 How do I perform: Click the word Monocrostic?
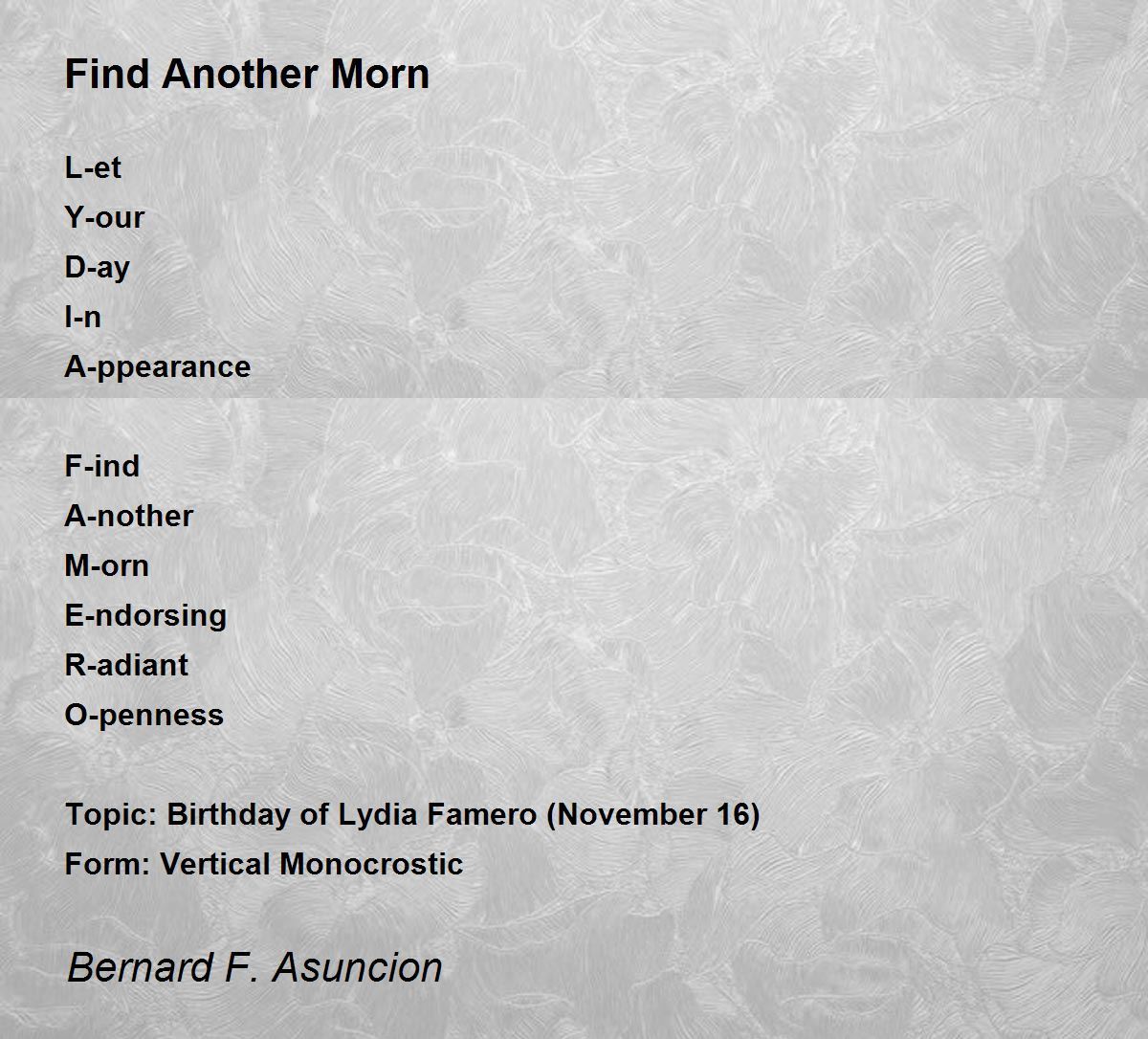pos(372,864)
